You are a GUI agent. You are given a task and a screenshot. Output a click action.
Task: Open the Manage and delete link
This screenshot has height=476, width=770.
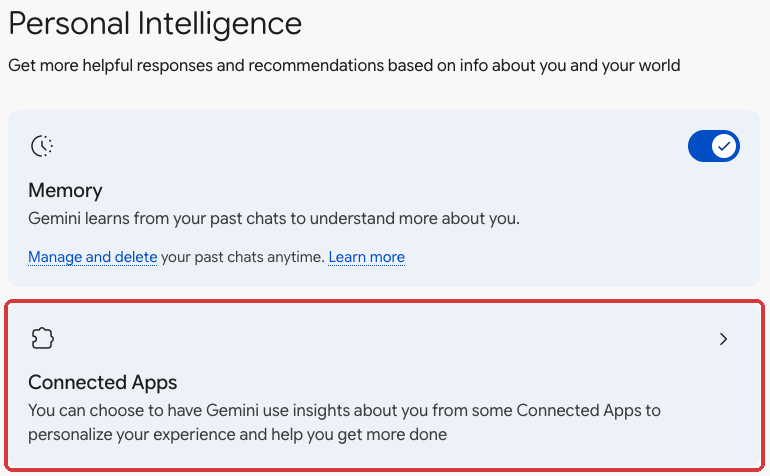click(92, 257)
